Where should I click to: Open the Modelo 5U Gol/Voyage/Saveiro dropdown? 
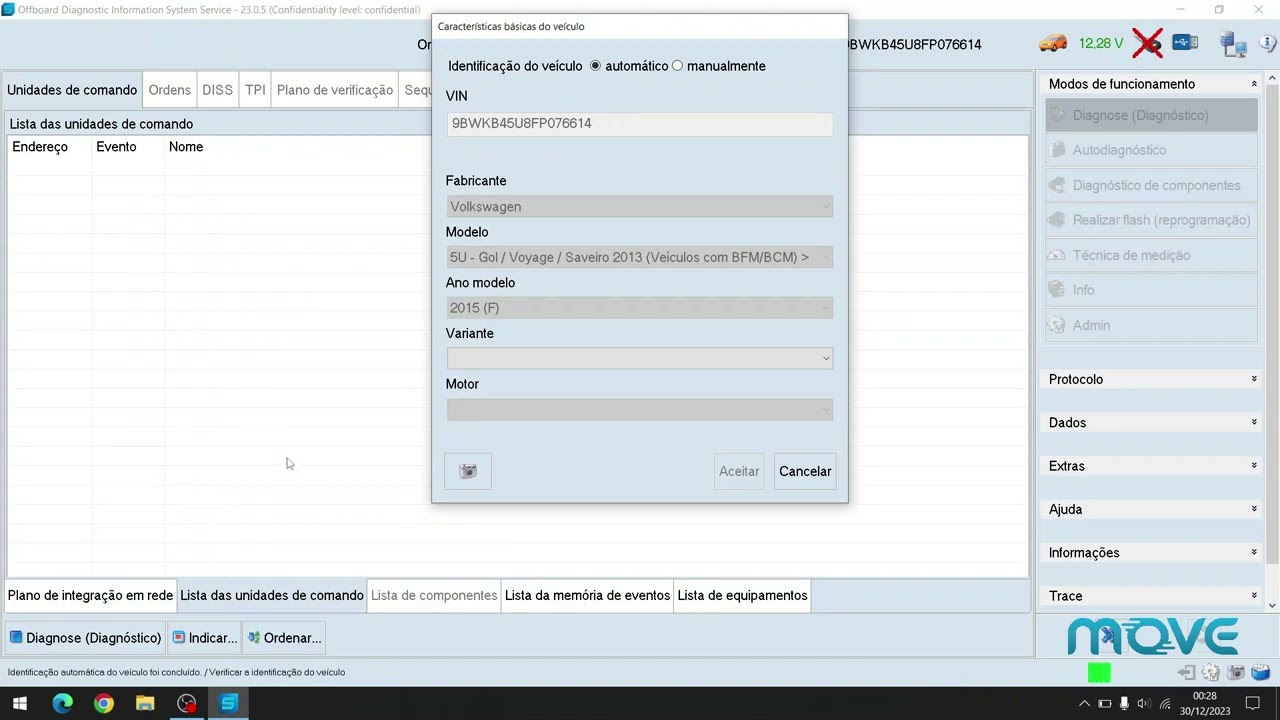coord(639,257)
